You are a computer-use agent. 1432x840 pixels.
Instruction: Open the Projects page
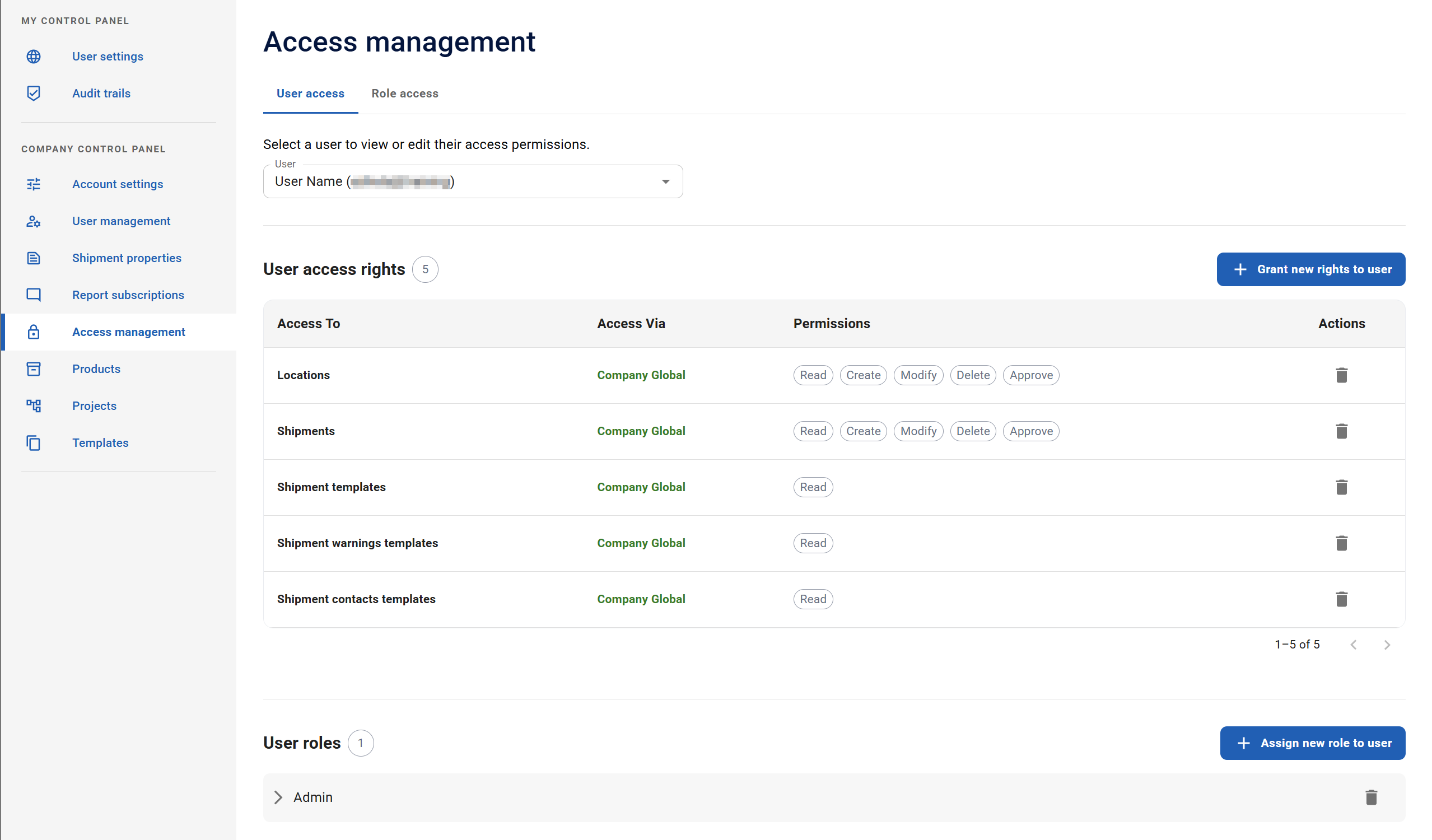(94, 406)
